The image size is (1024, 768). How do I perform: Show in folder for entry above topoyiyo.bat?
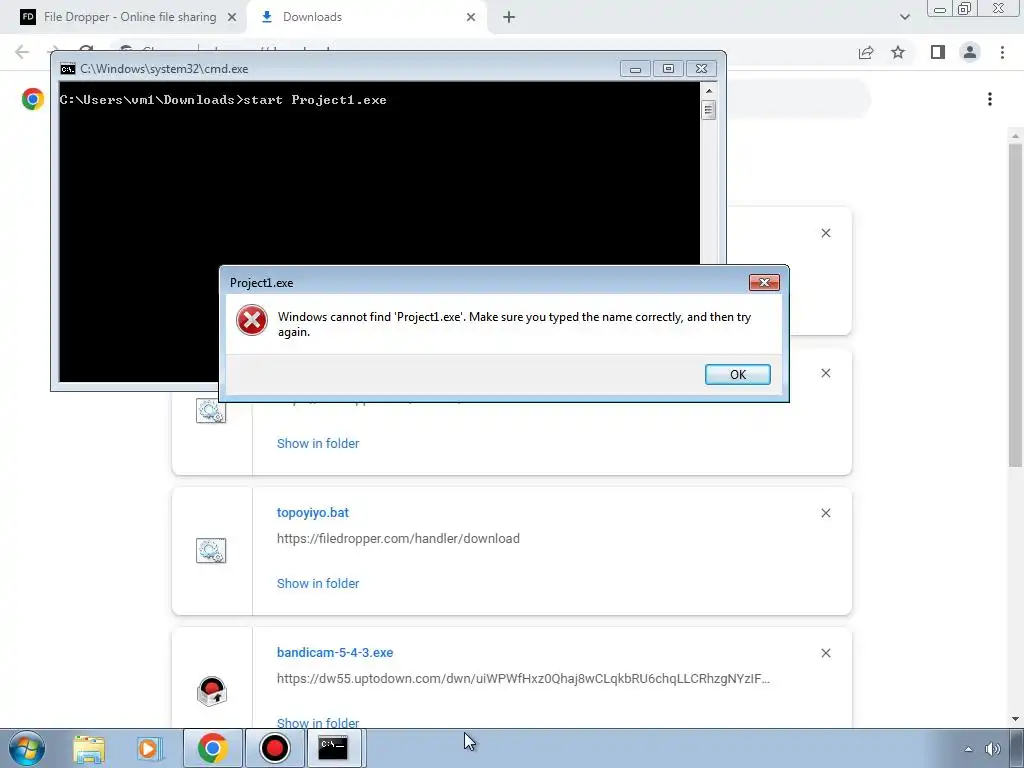(x=318, y=443)
